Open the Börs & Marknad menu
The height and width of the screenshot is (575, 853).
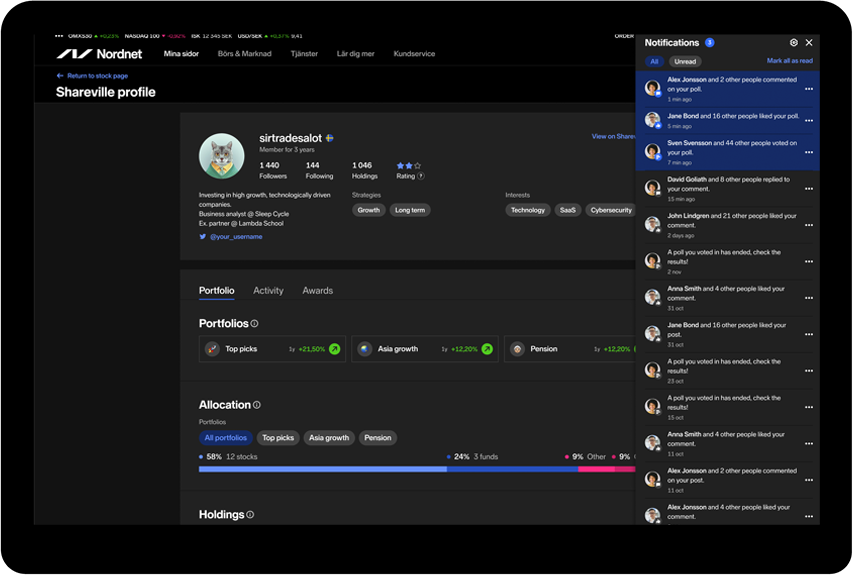[244, 54]
